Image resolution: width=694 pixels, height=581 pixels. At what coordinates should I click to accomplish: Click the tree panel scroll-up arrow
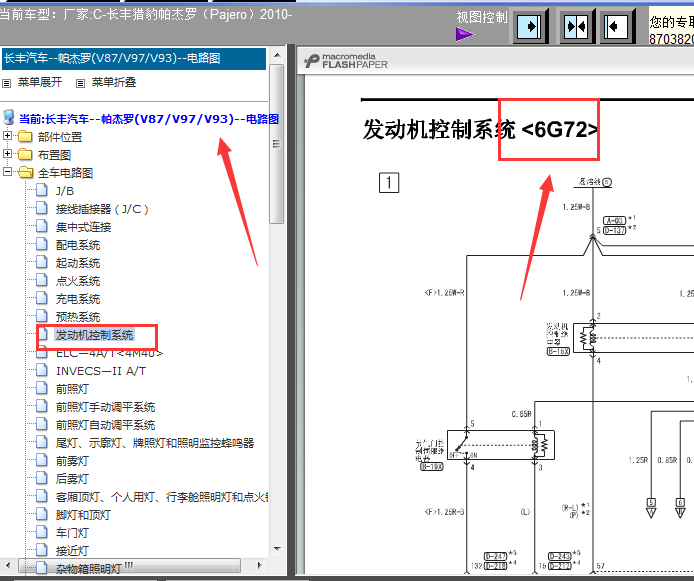pos(277,55)
